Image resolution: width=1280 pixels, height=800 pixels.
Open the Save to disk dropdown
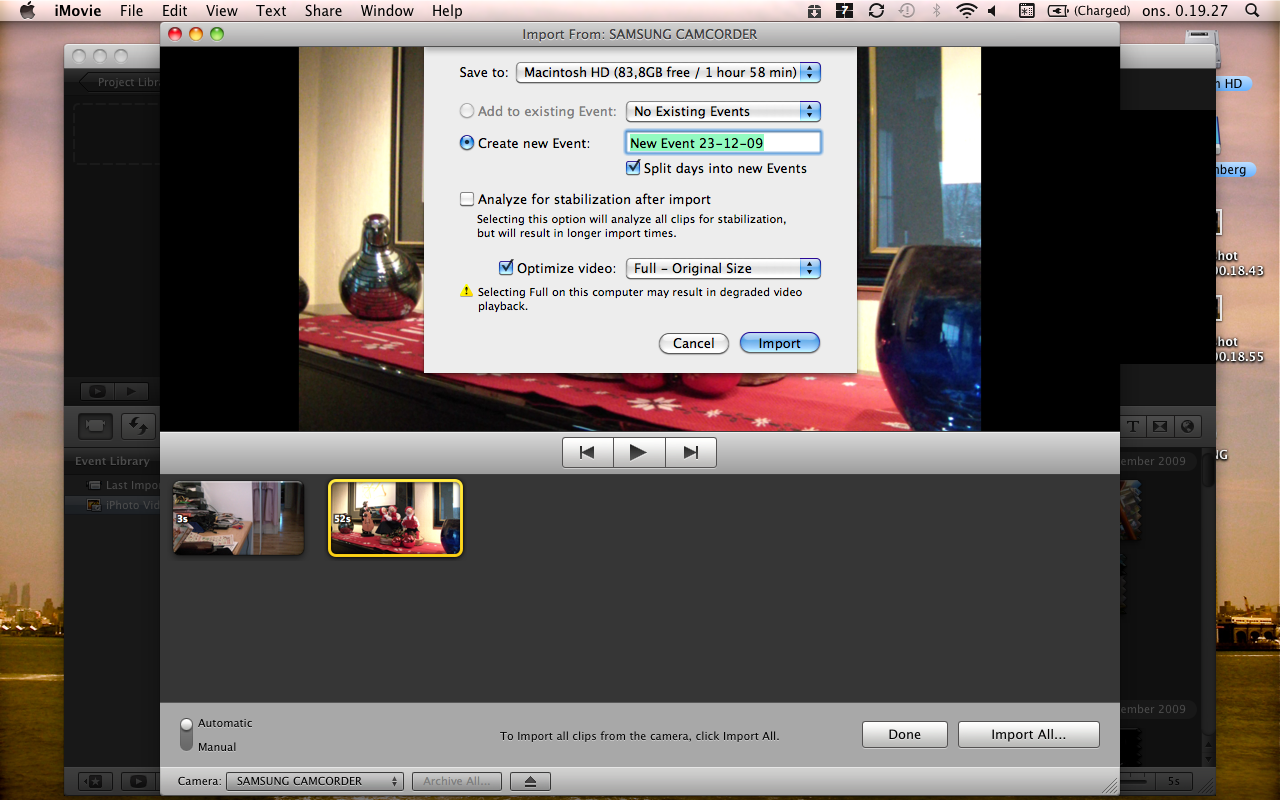[669, 72]
